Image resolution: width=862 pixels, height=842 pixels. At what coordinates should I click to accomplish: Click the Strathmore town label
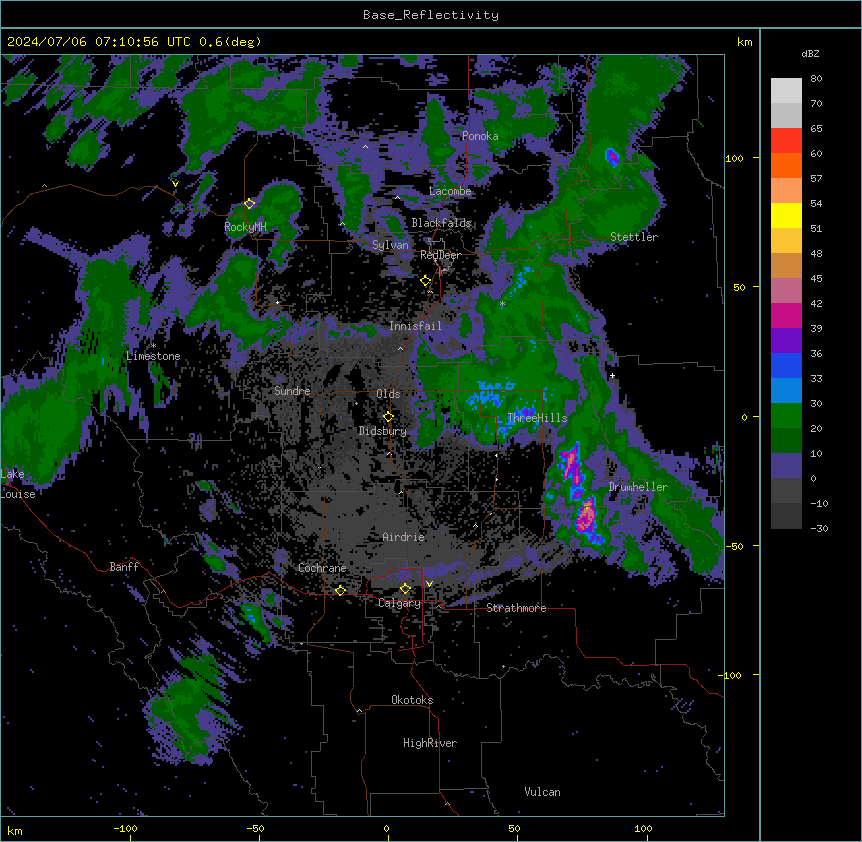tap(516, 608)
